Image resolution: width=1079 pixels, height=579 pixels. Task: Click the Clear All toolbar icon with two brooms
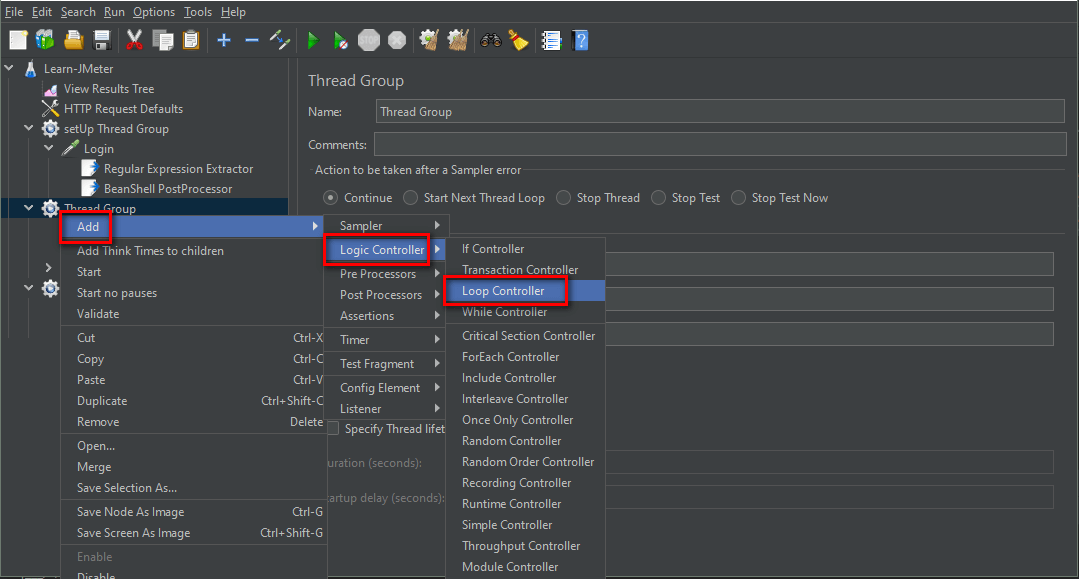pyautogui.click(x=458, y=40)
